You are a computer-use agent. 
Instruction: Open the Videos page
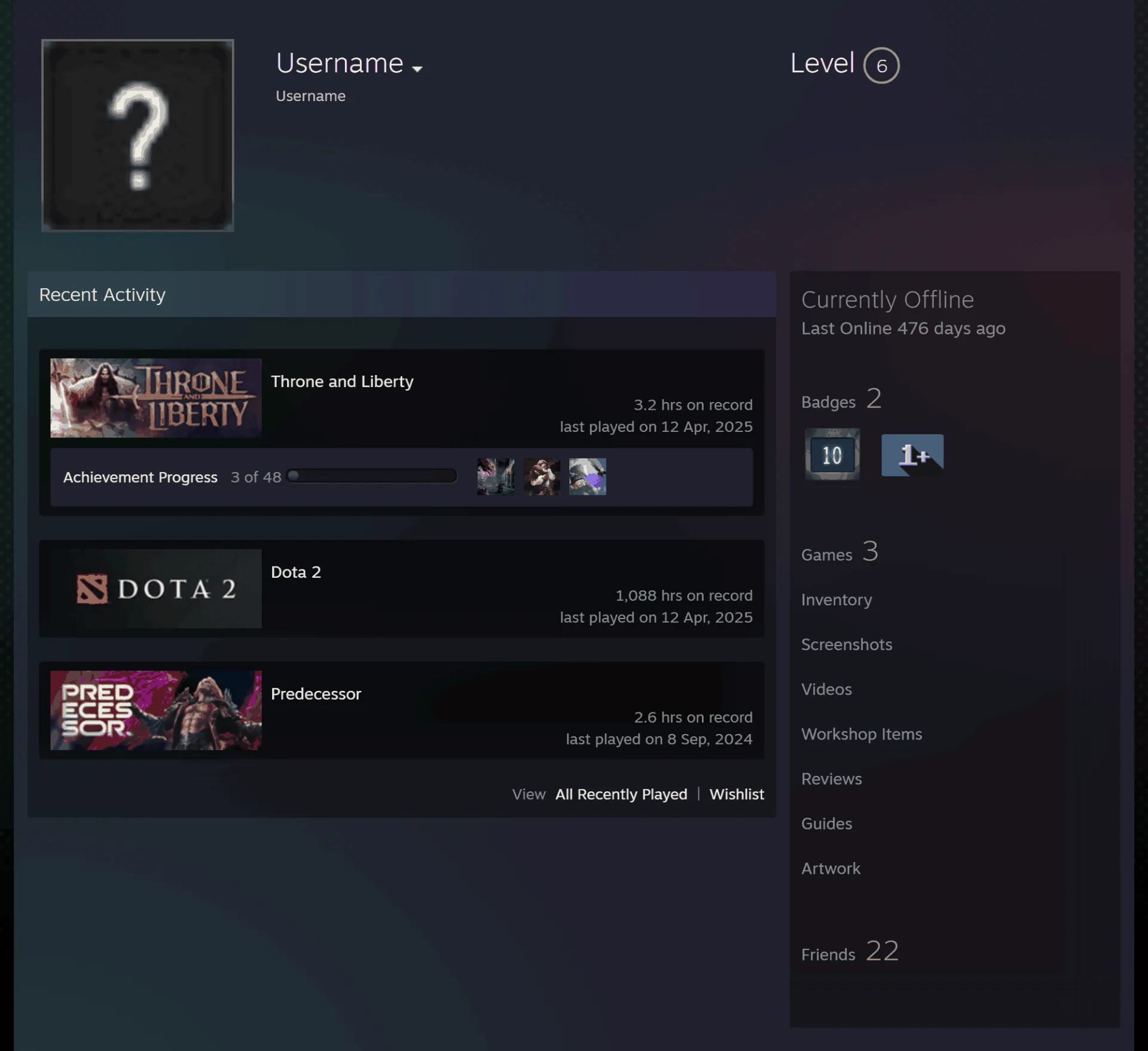click(x=826, y=689)
